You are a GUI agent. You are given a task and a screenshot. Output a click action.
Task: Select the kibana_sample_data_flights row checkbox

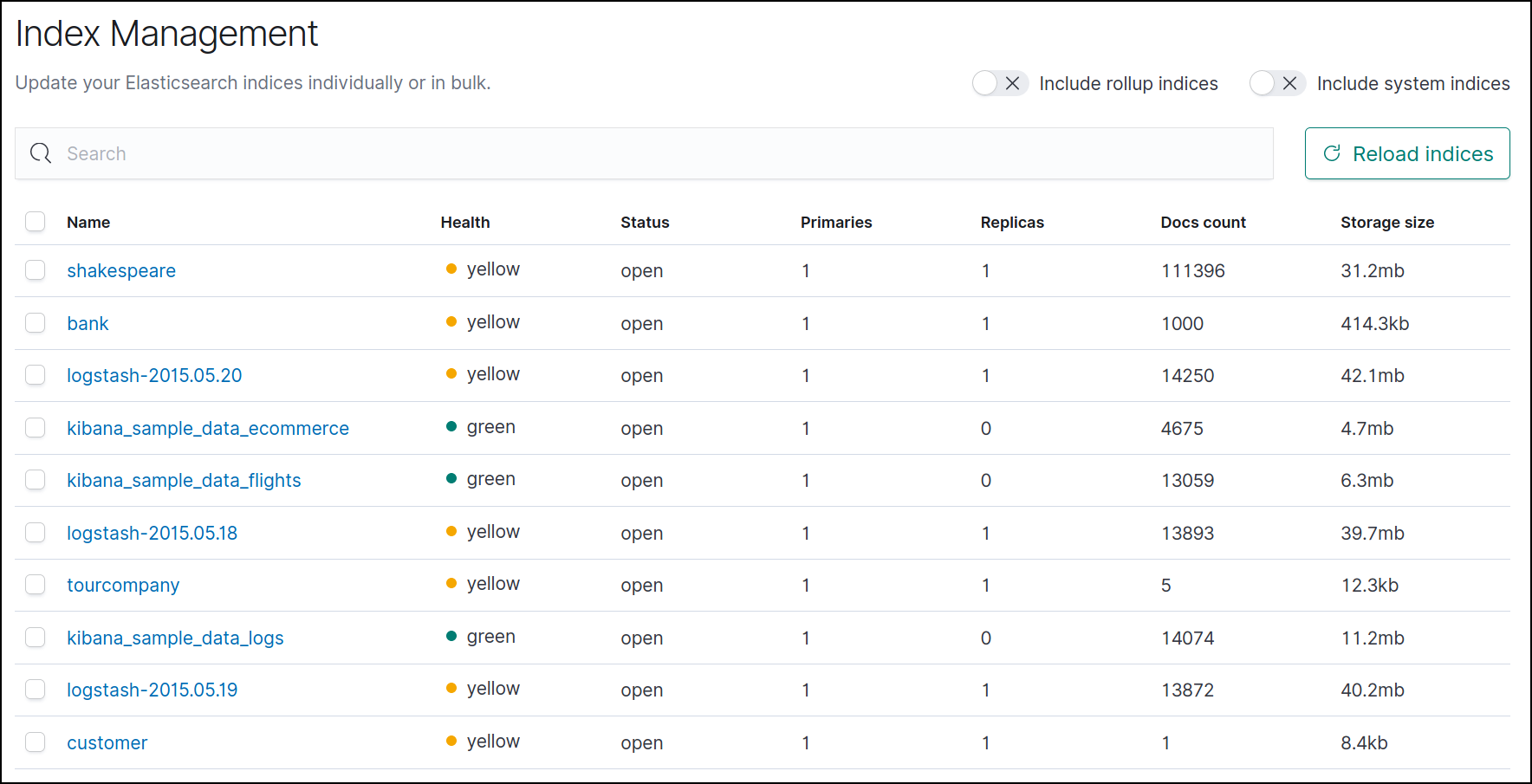pyautogui.click(x=36, y=480)
